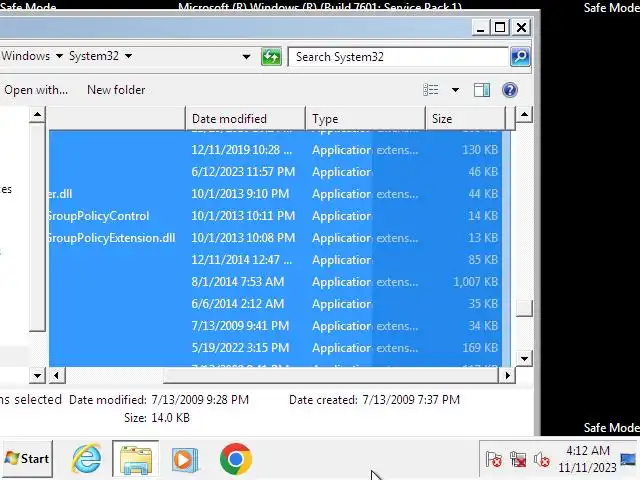
Task: Select the row dated 6/6/2014 2:12 AM
Action: pyautogui.click(x=276, y=304)
